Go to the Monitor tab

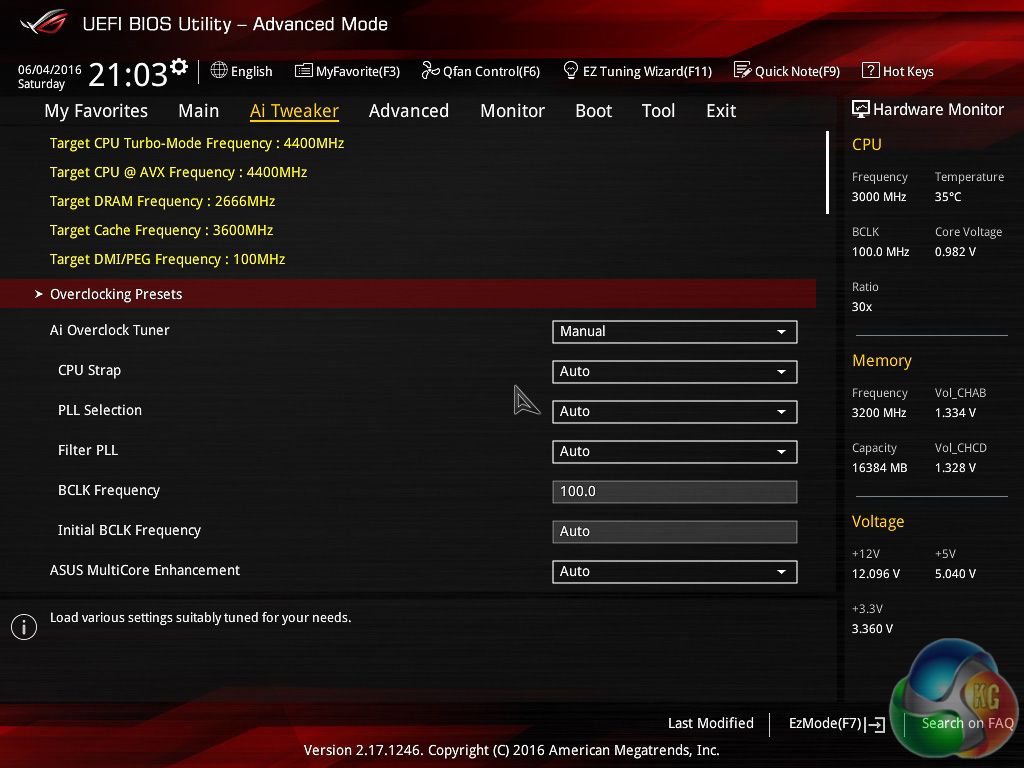click(513, 111)
